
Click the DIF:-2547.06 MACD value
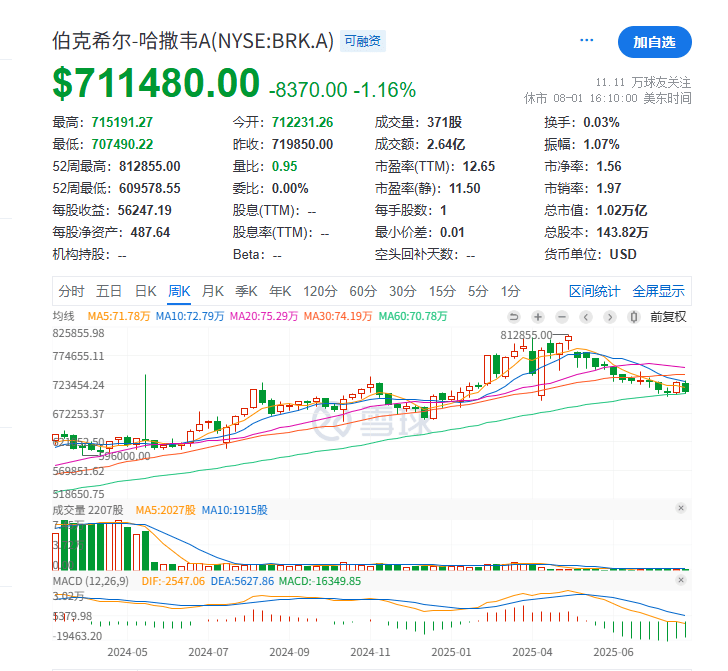pyautogui.click(x=173, y=581)
